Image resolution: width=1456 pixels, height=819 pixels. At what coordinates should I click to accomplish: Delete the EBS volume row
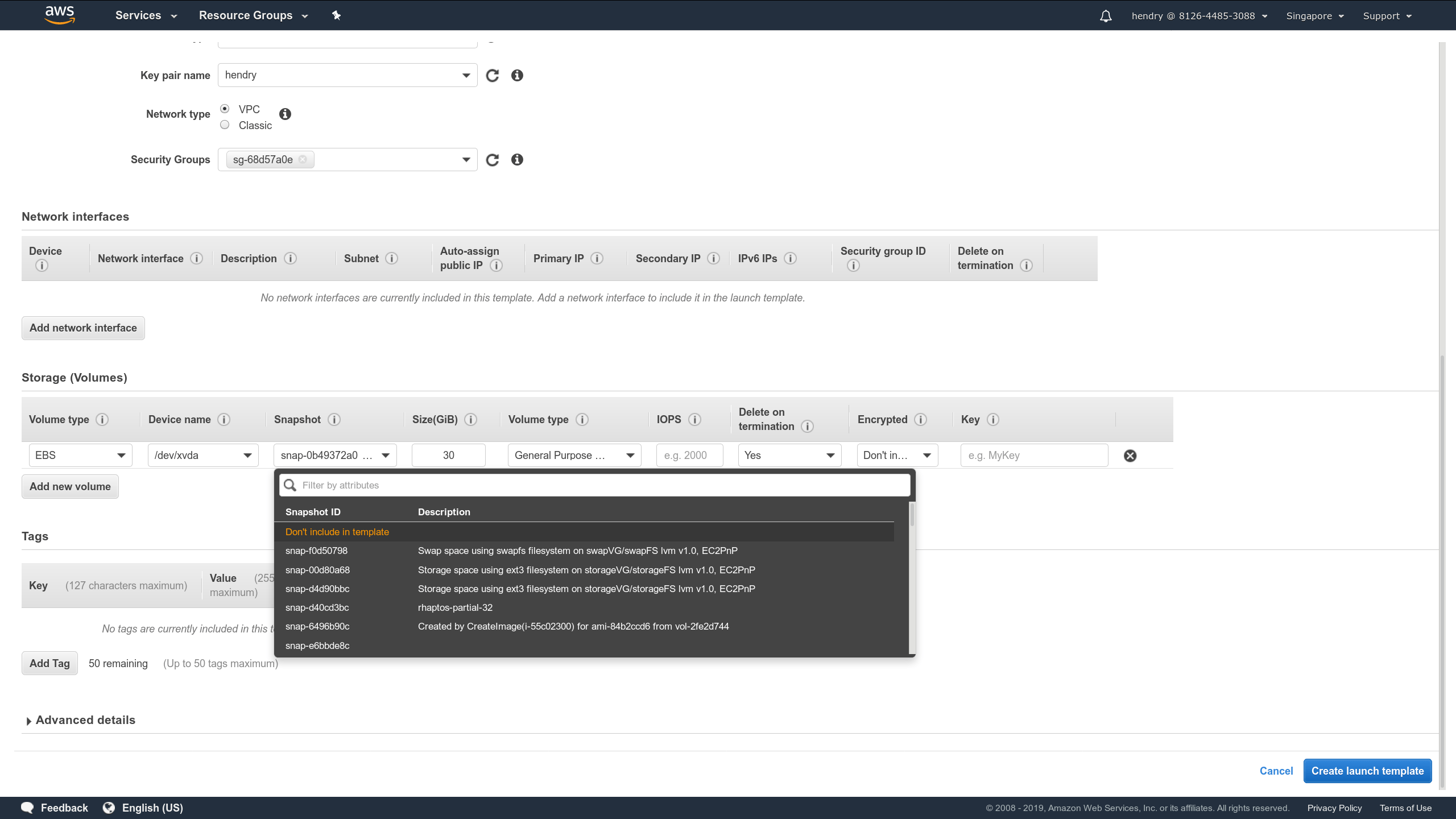point(1130,455)
